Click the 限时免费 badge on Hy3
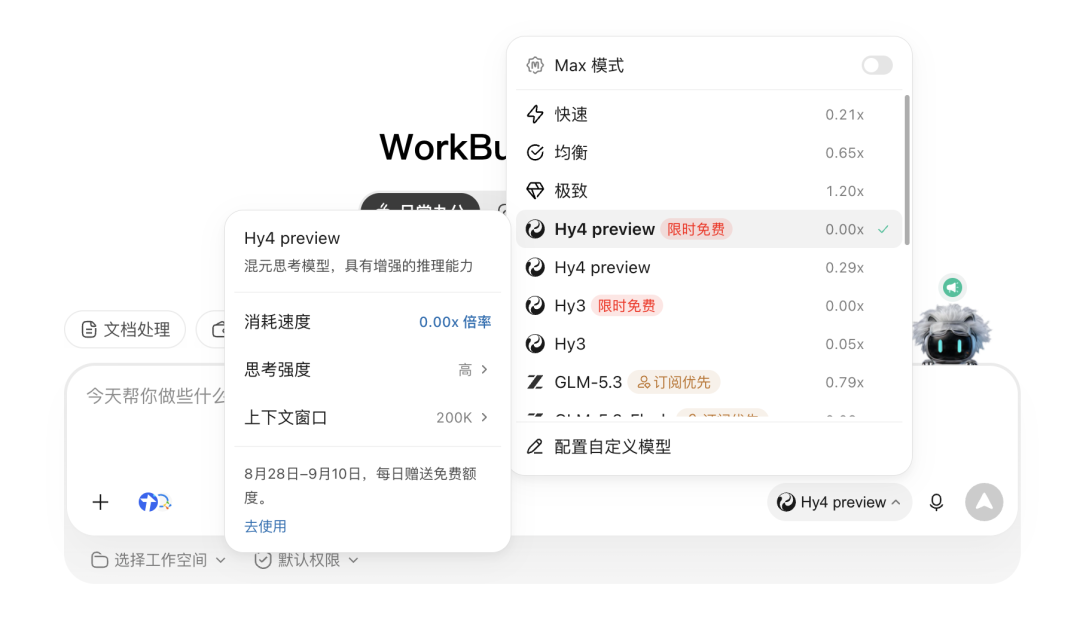 [x=626, y=305]
